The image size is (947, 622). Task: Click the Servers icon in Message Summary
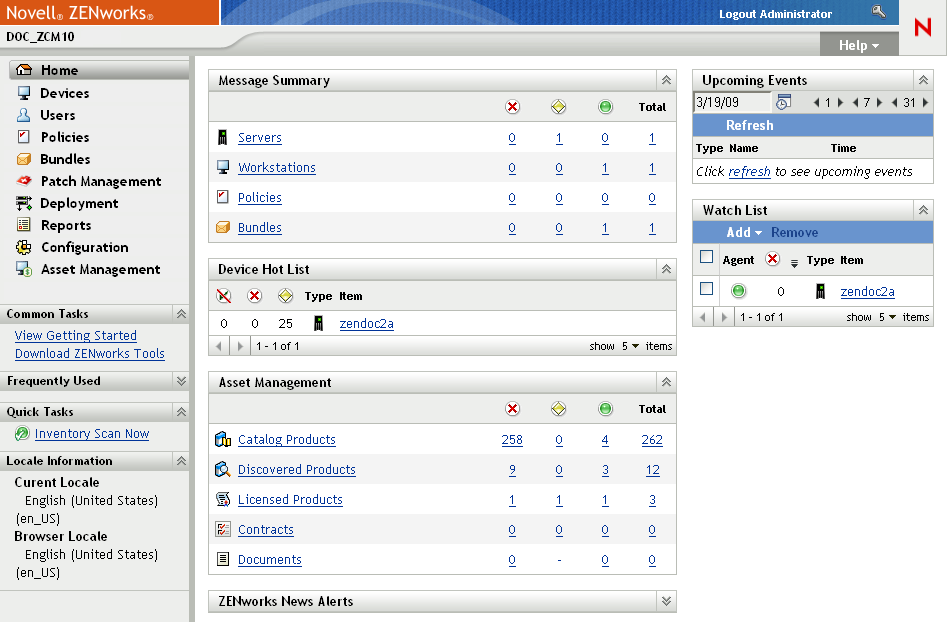tap(222, 138)
